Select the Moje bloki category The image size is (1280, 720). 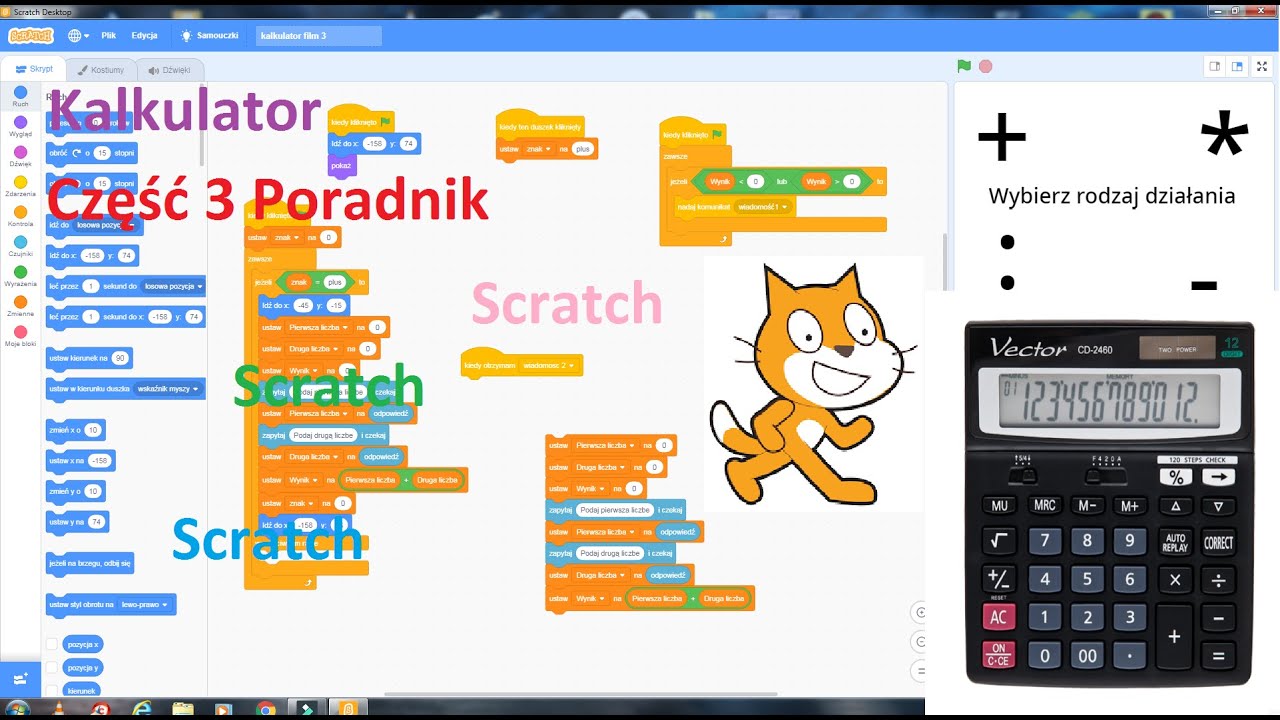click(x=20, y=336)
